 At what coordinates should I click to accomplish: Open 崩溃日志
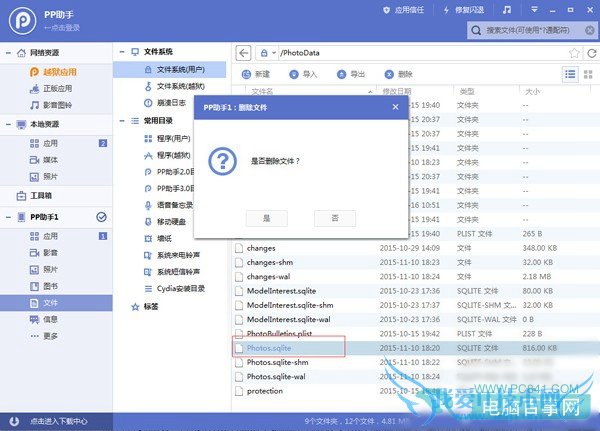[165, 103]
